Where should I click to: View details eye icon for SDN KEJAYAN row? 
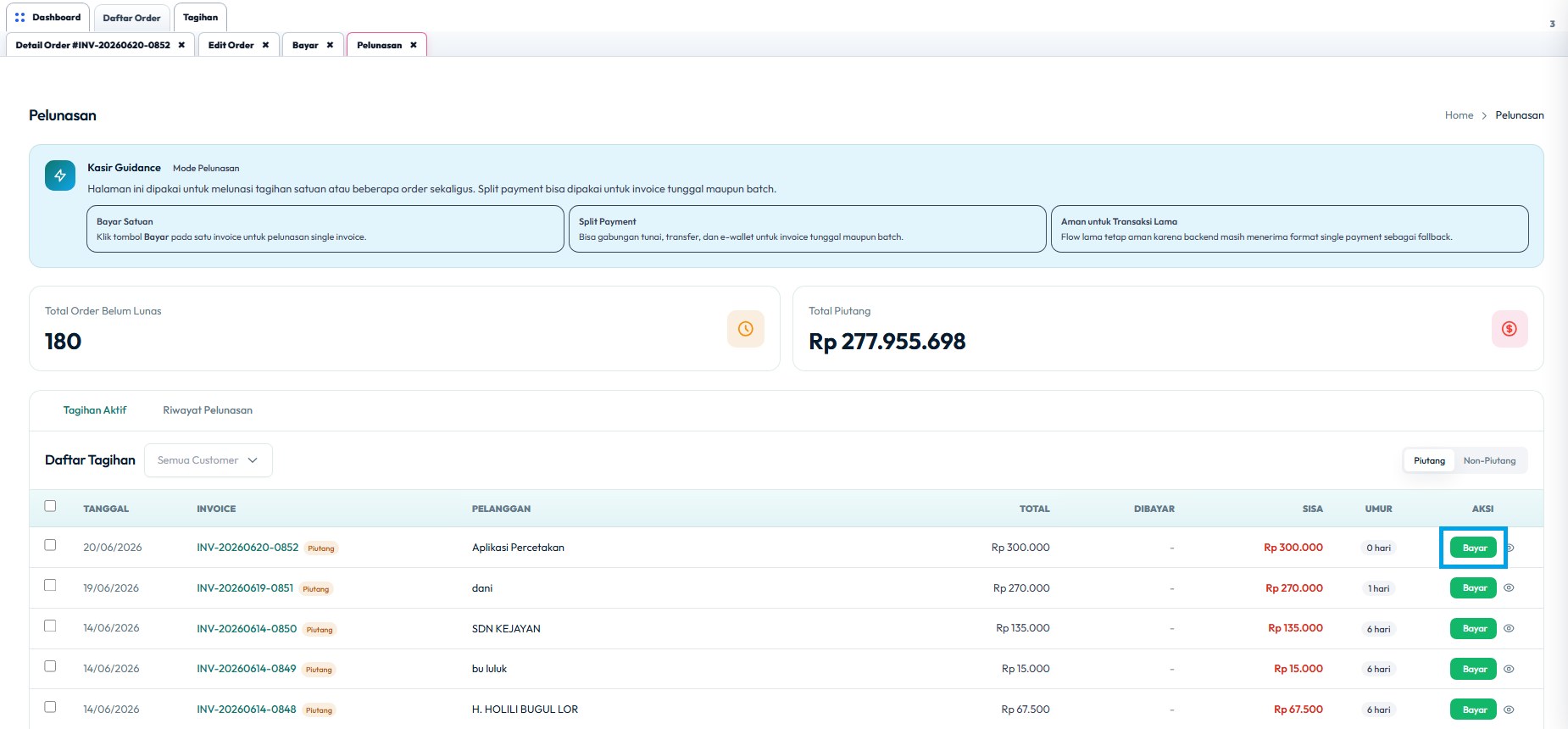1509,628
